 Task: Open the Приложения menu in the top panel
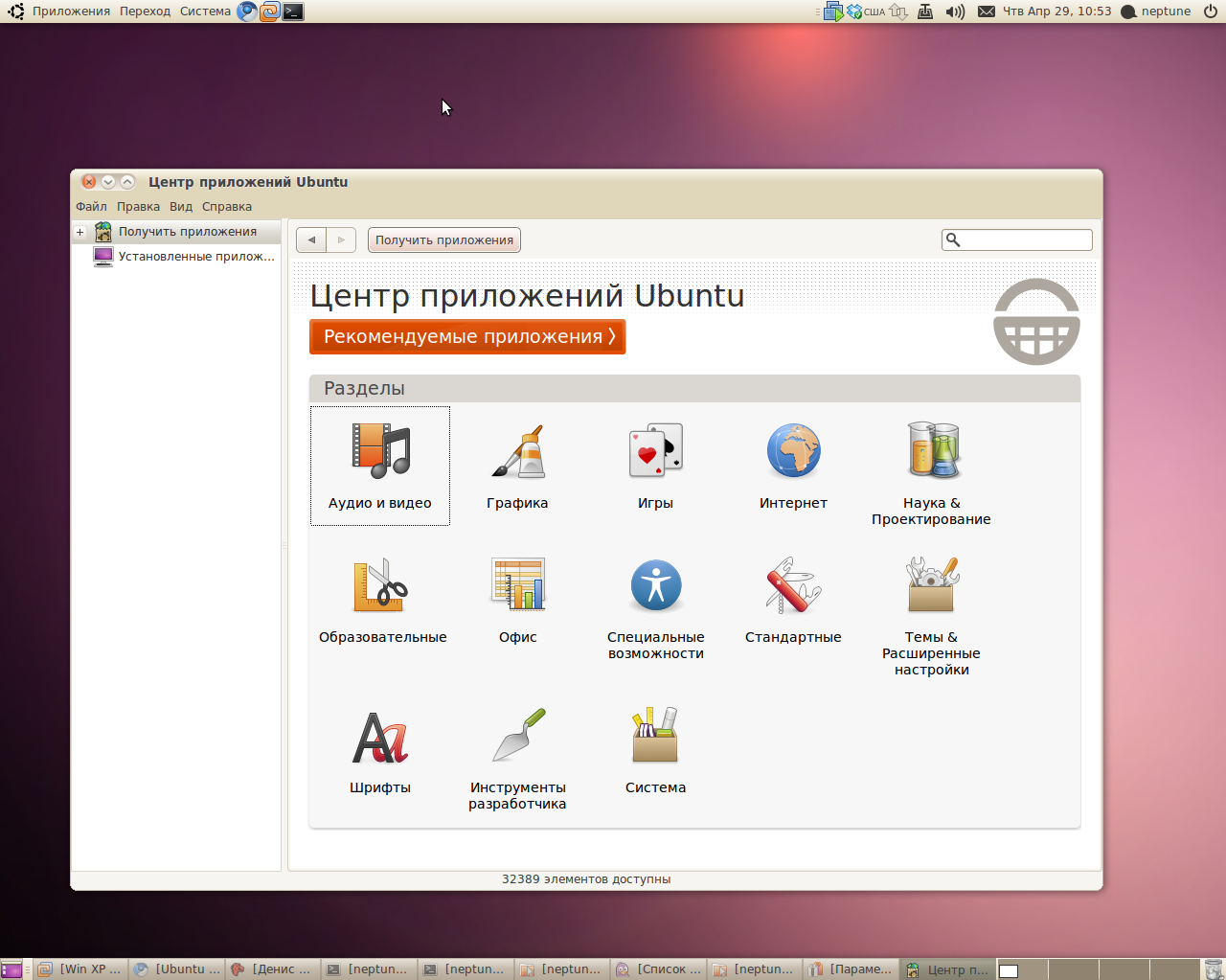71,11
